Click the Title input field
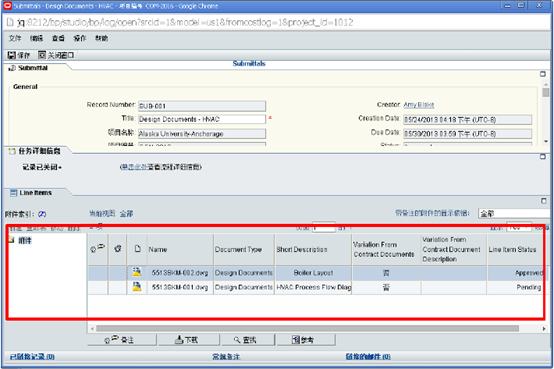The height and width of the screenshot is (369, 554). pyautogui.click(x=202, y=119)
